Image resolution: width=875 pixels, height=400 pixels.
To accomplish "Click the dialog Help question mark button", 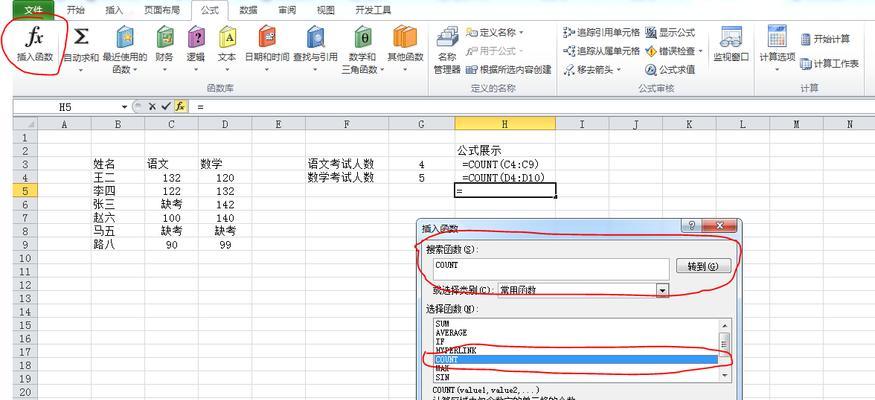I will (691, 226).
